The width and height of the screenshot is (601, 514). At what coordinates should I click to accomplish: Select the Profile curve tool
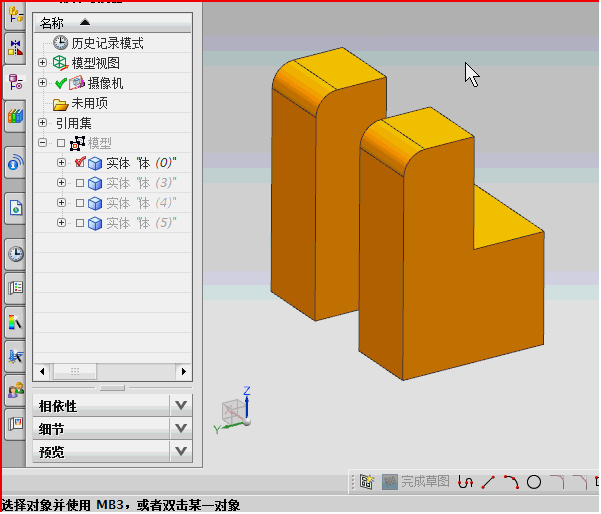[465, 482]
